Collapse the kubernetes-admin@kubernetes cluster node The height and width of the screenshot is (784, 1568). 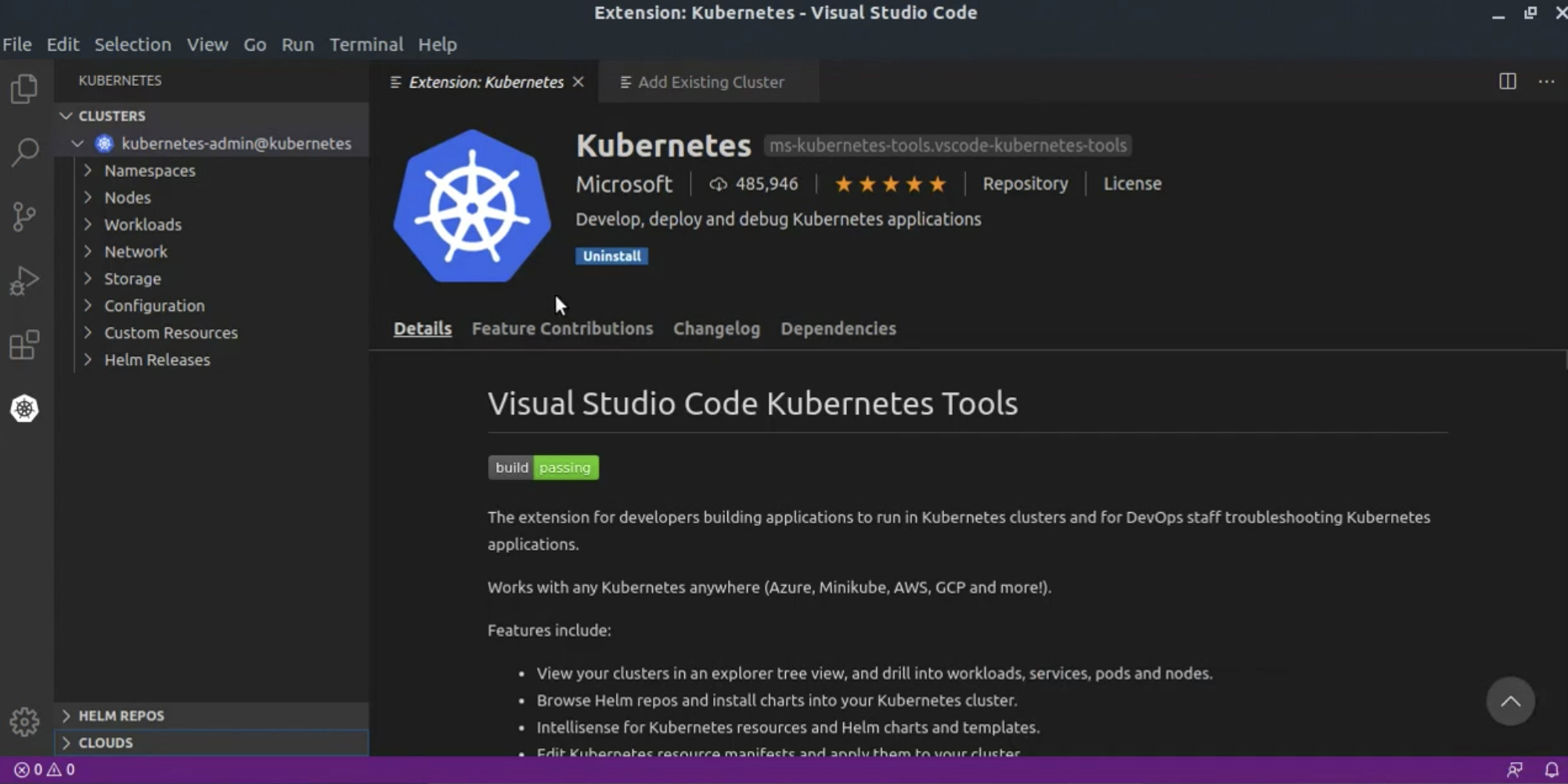[77, 143]
